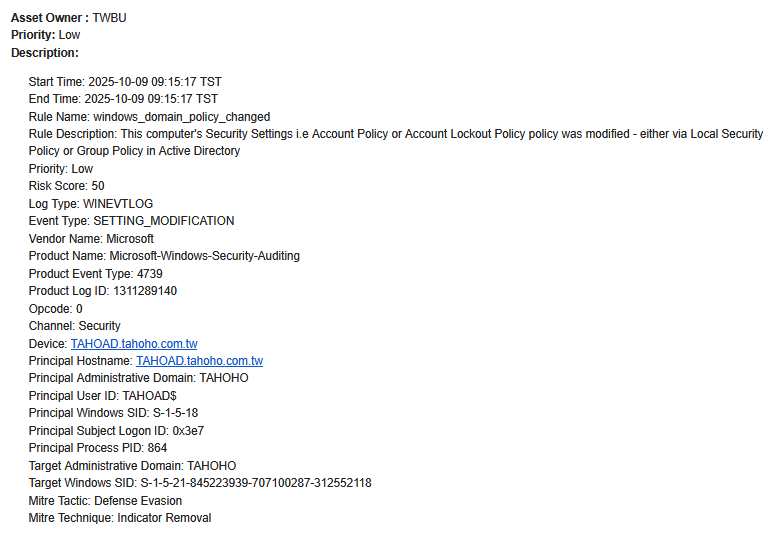This screenshot has height=540, width=782.
Task: Click the End Time line
Action: coord(123,99)
